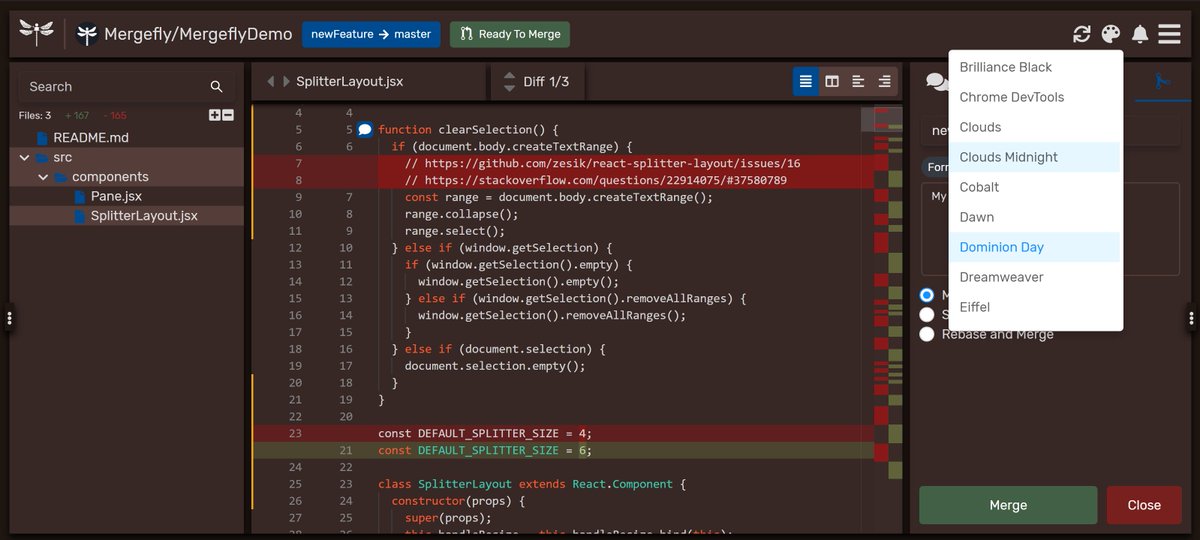Viewport: 1200px width, 540px height.
Task: Click the SplitterLayout.jsx file title
Action: point(349,82)
